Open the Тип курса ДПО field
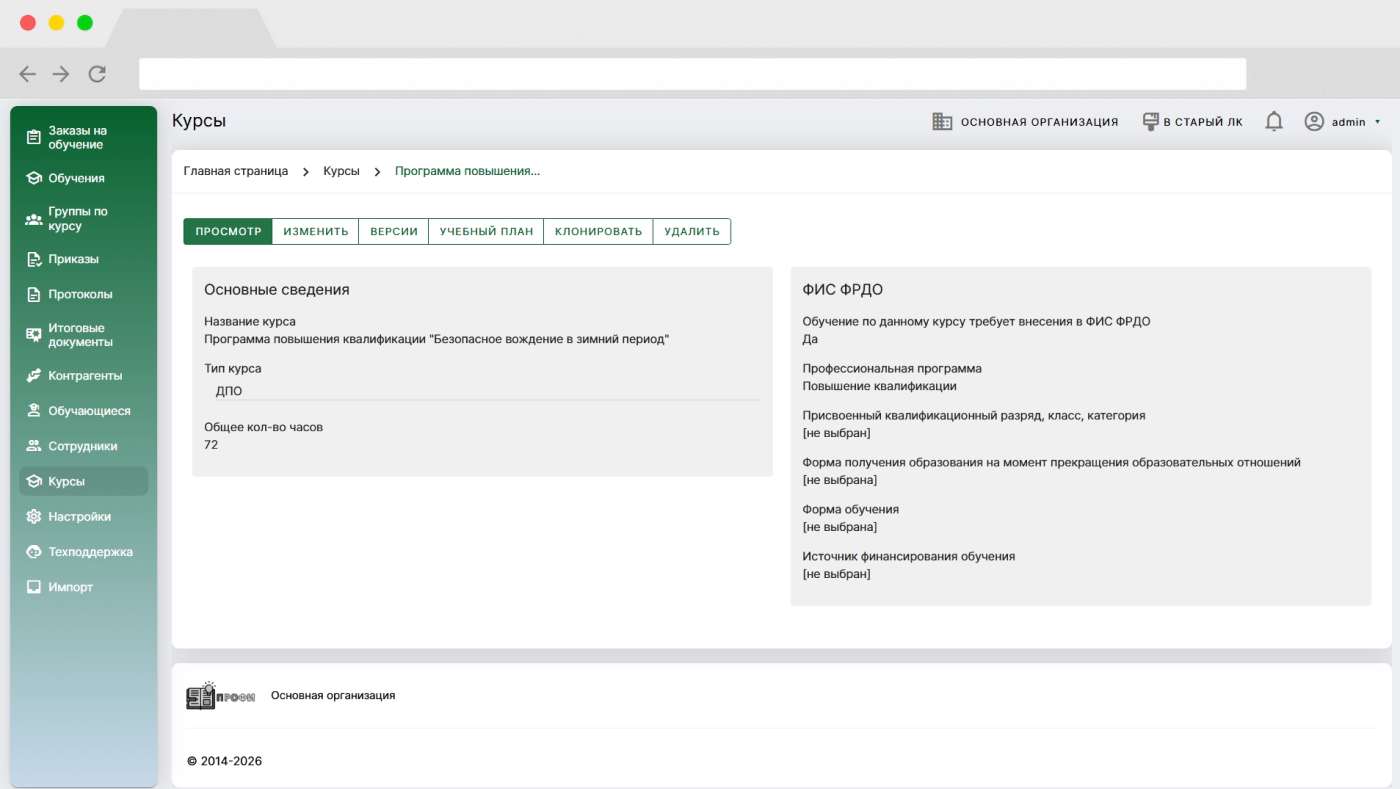The width and height of the screenshot is (1400, 789). tap(481, 391)
